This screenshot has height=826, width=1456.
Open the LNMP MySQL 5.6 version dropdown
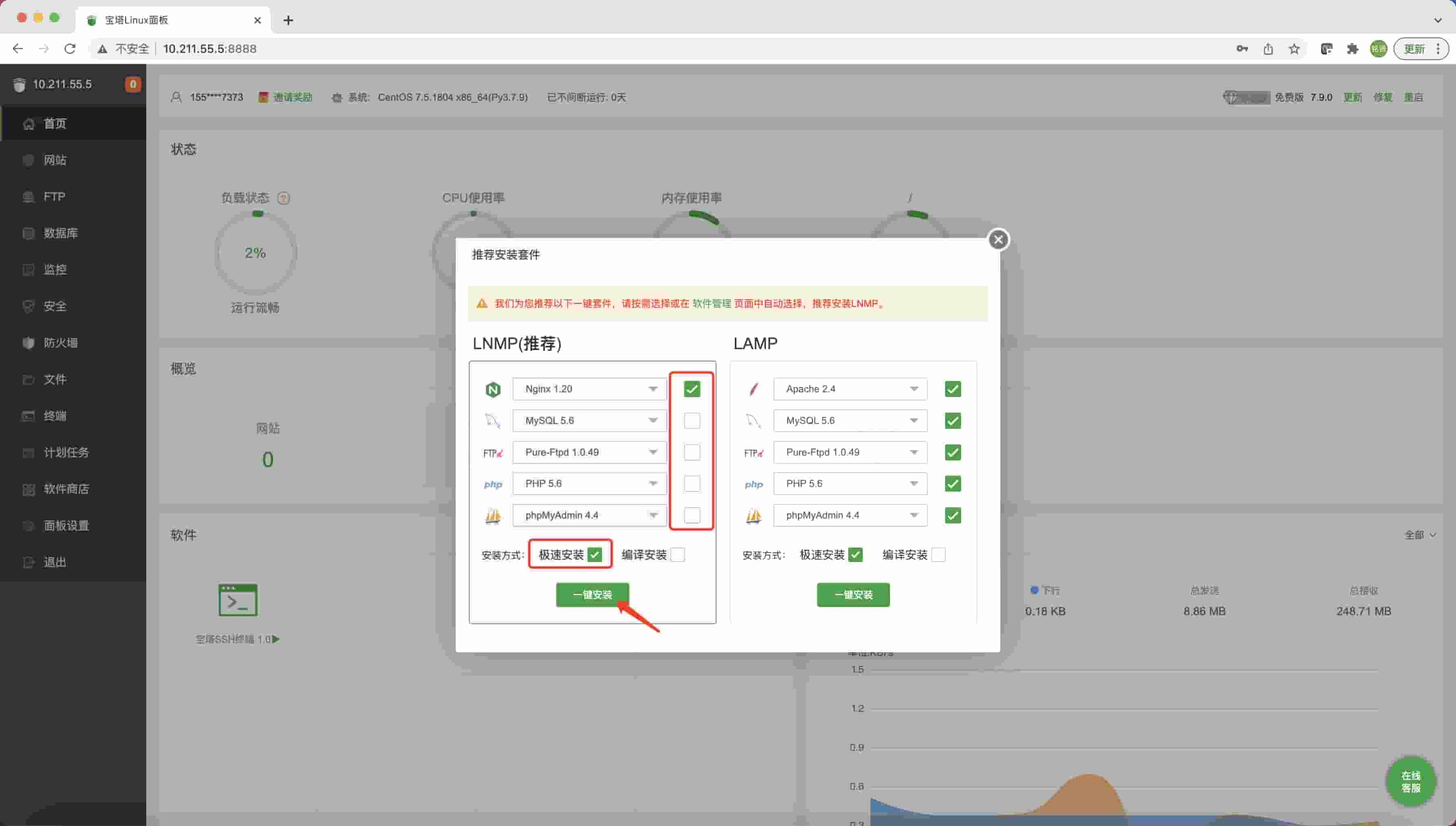point(589,421)
